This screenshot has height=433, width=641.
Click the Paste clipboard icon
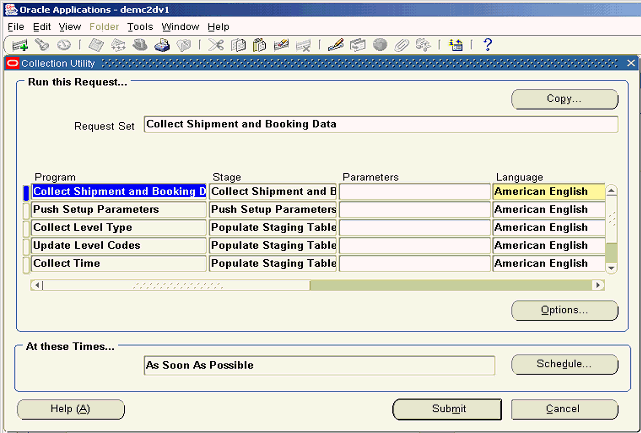click(260, 45)
